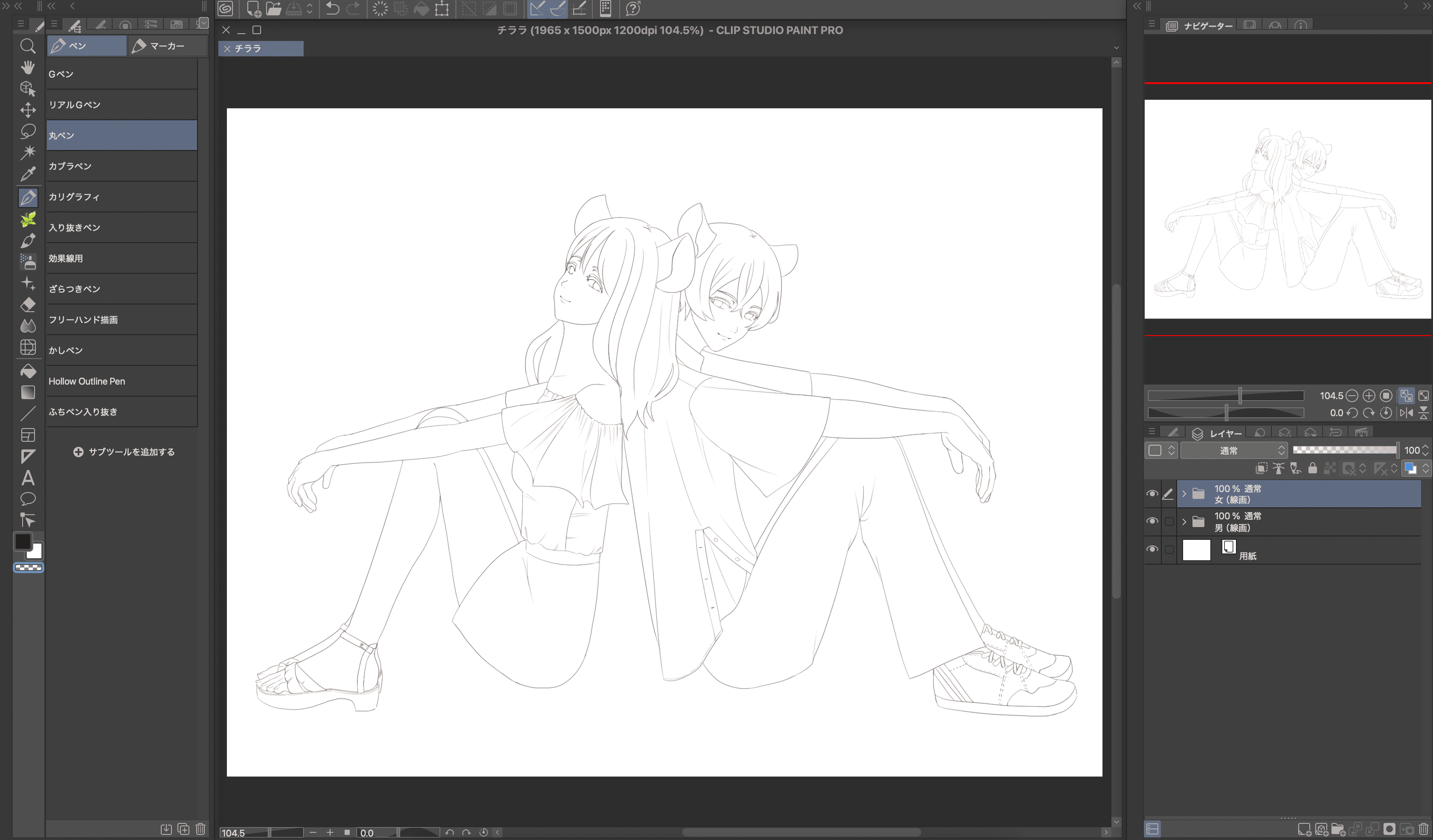
Task: Choose the Hand move tool
Action: [27, 67]
